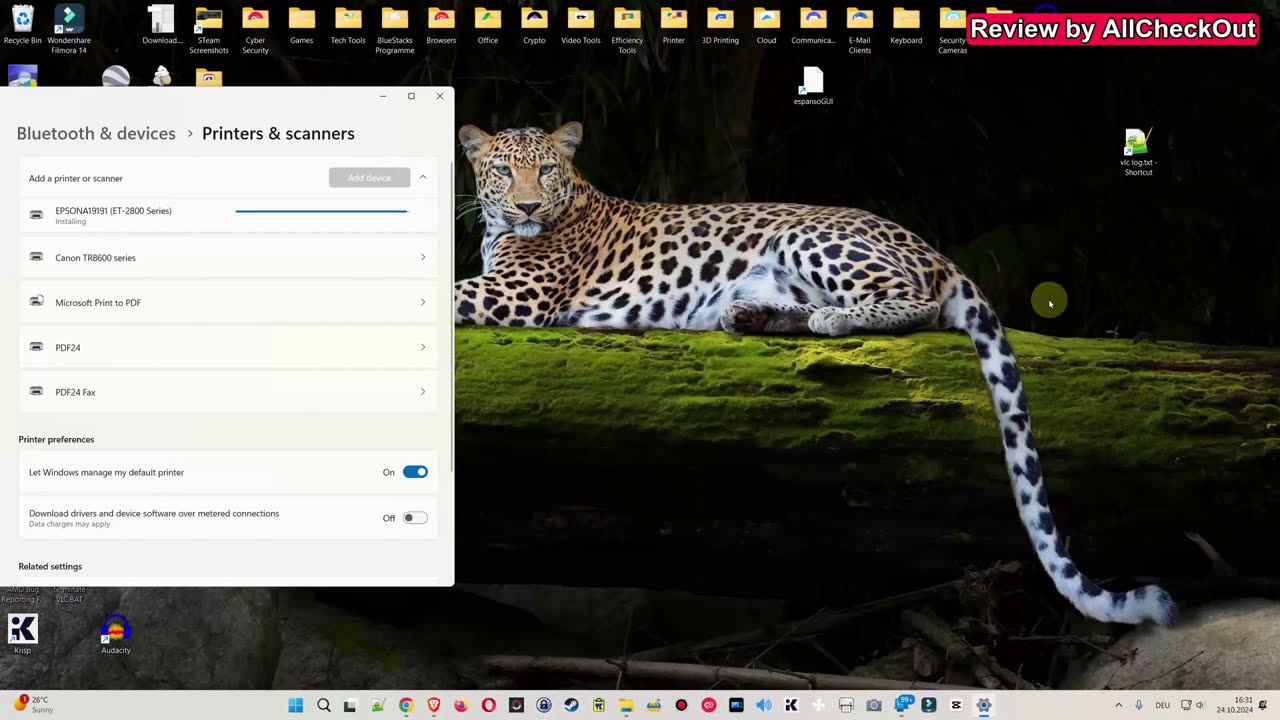Open the Browsers desktop folder
1280x720 pixels.
coord(441,26)
